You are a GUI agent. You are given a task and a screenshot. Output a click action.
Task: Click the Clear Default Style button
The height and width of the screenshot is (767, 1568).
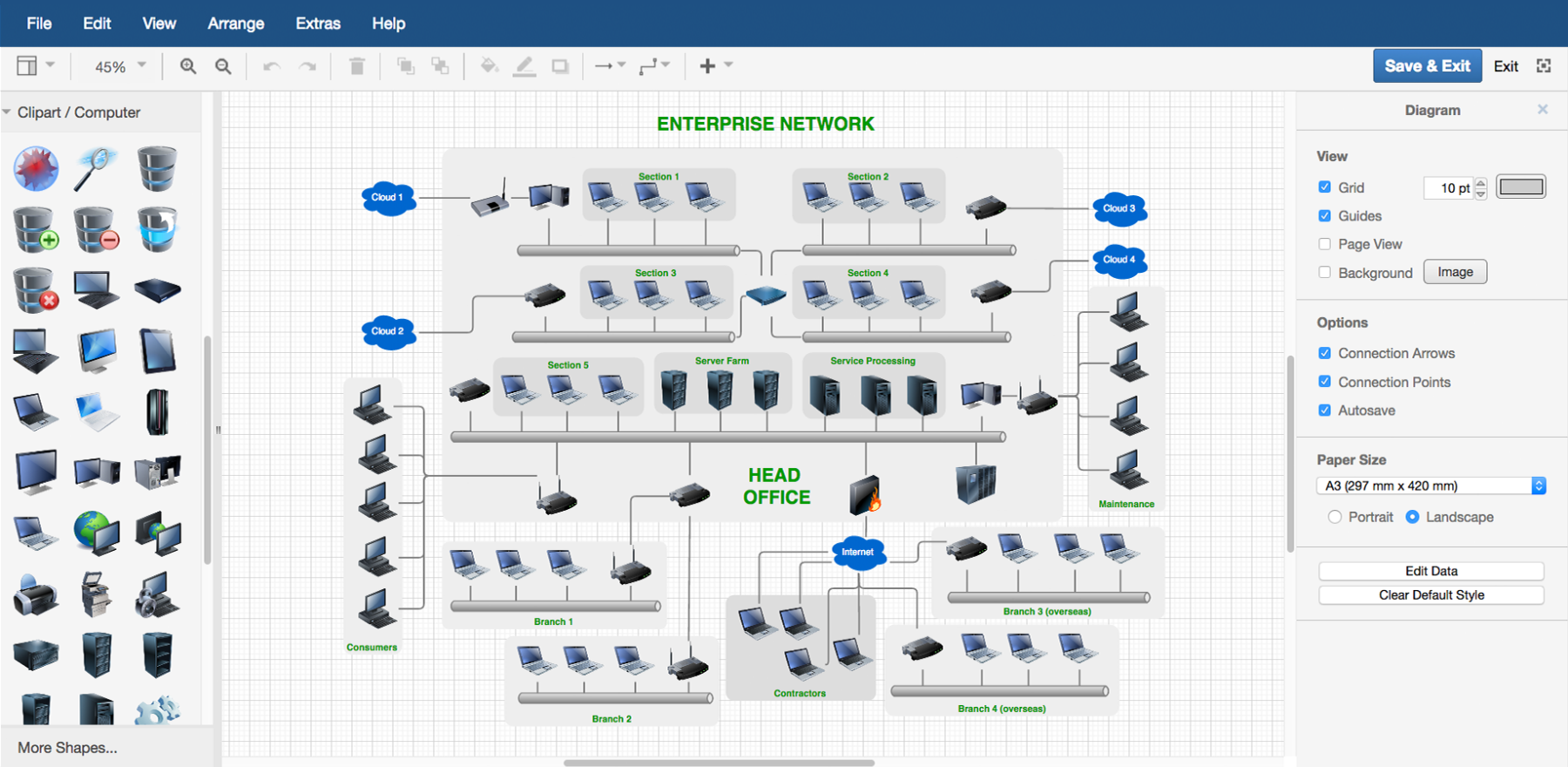coord(1431,595)
